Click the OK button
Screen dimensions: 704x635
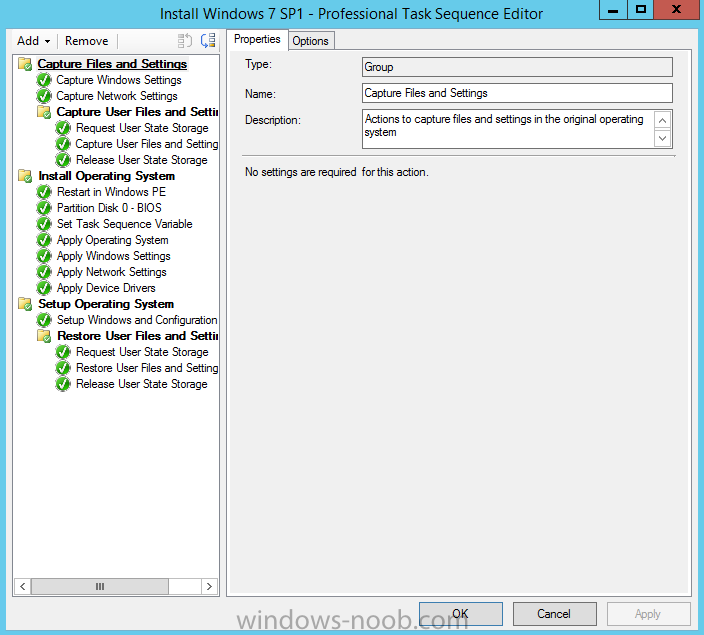[x=461, y=614]
